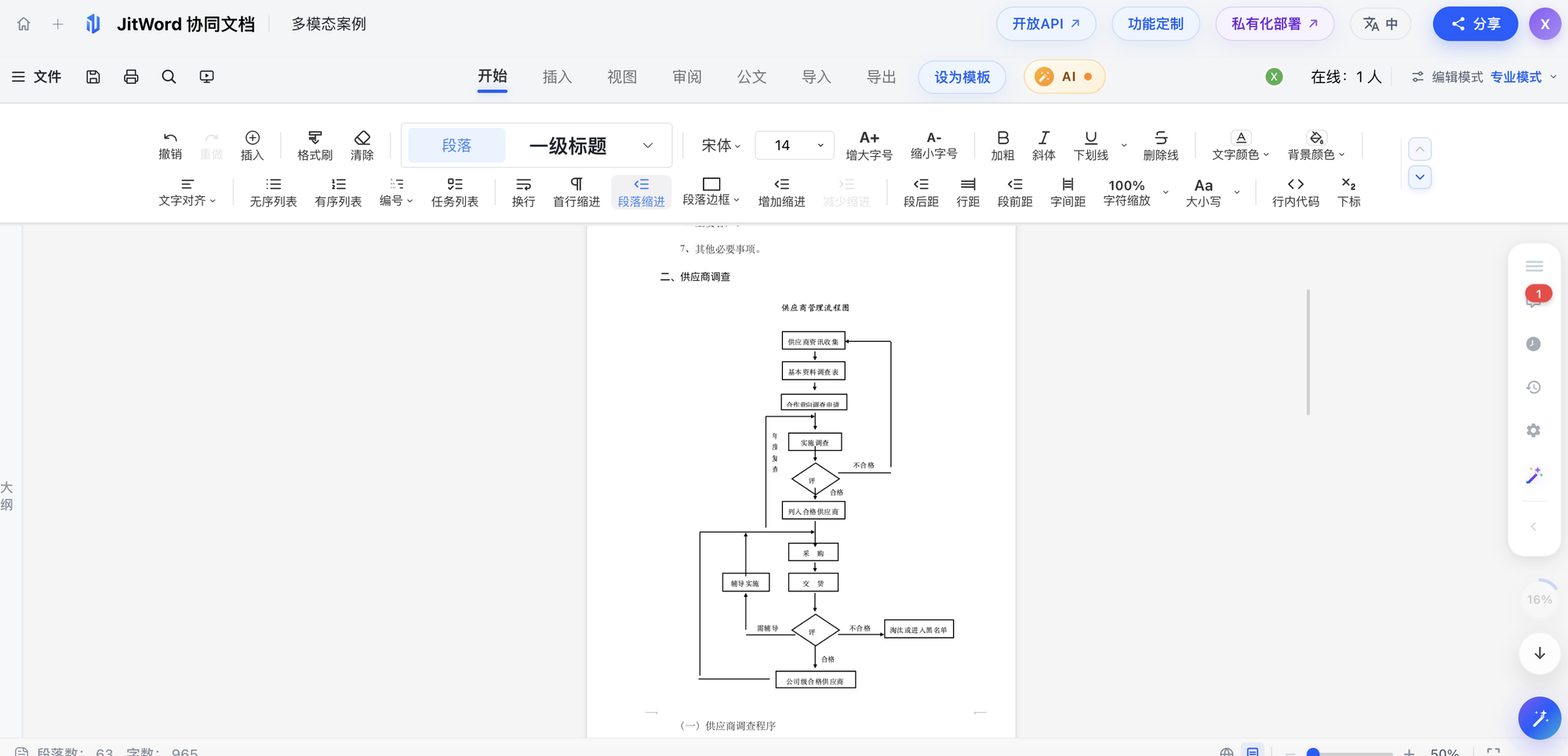The image size is (1568, 756).
Task: Open version history clock icon
Action: pyautogui.click(x=1533, y=387)
